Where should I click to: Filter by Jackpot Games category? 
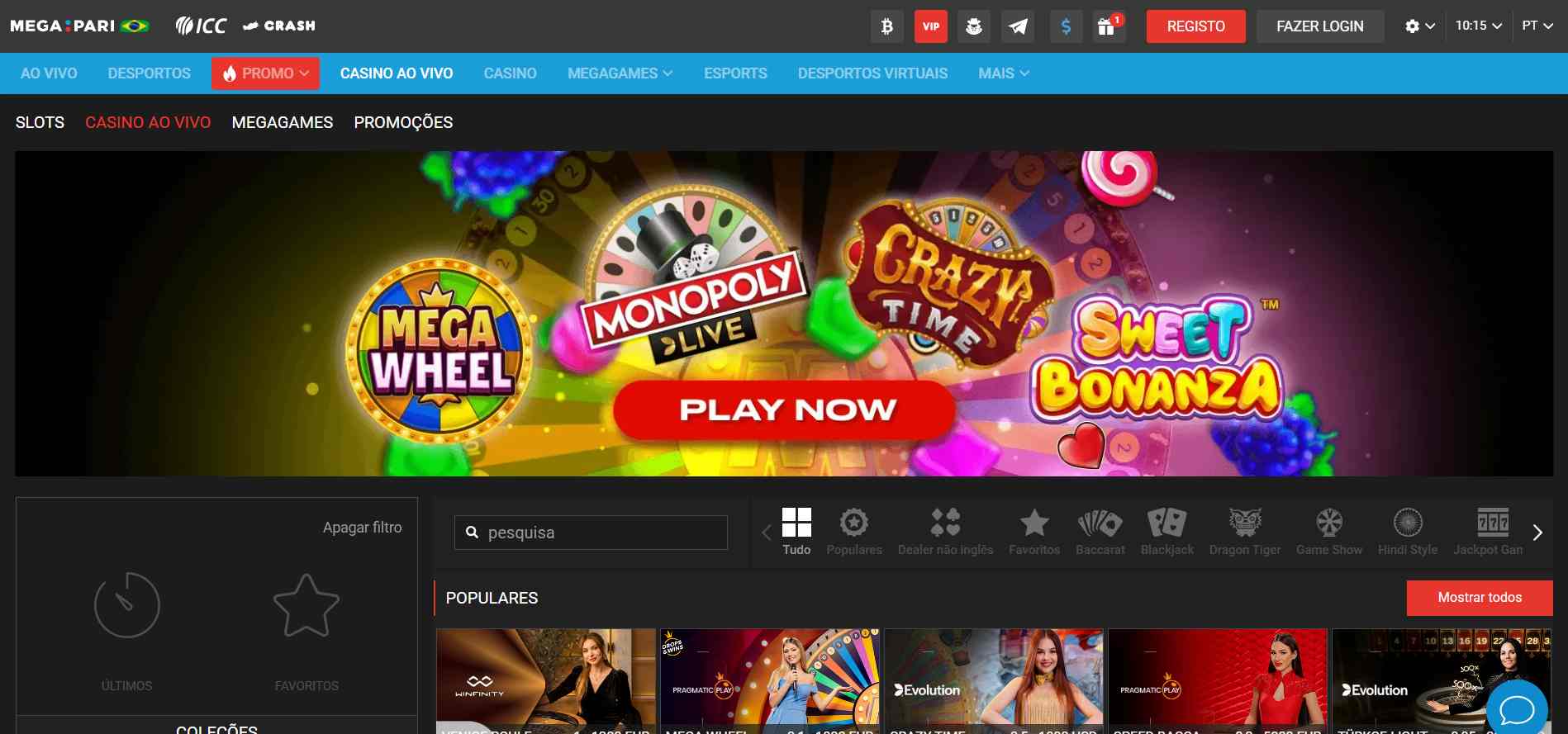pyautogui.click(x=1489, y=532)
